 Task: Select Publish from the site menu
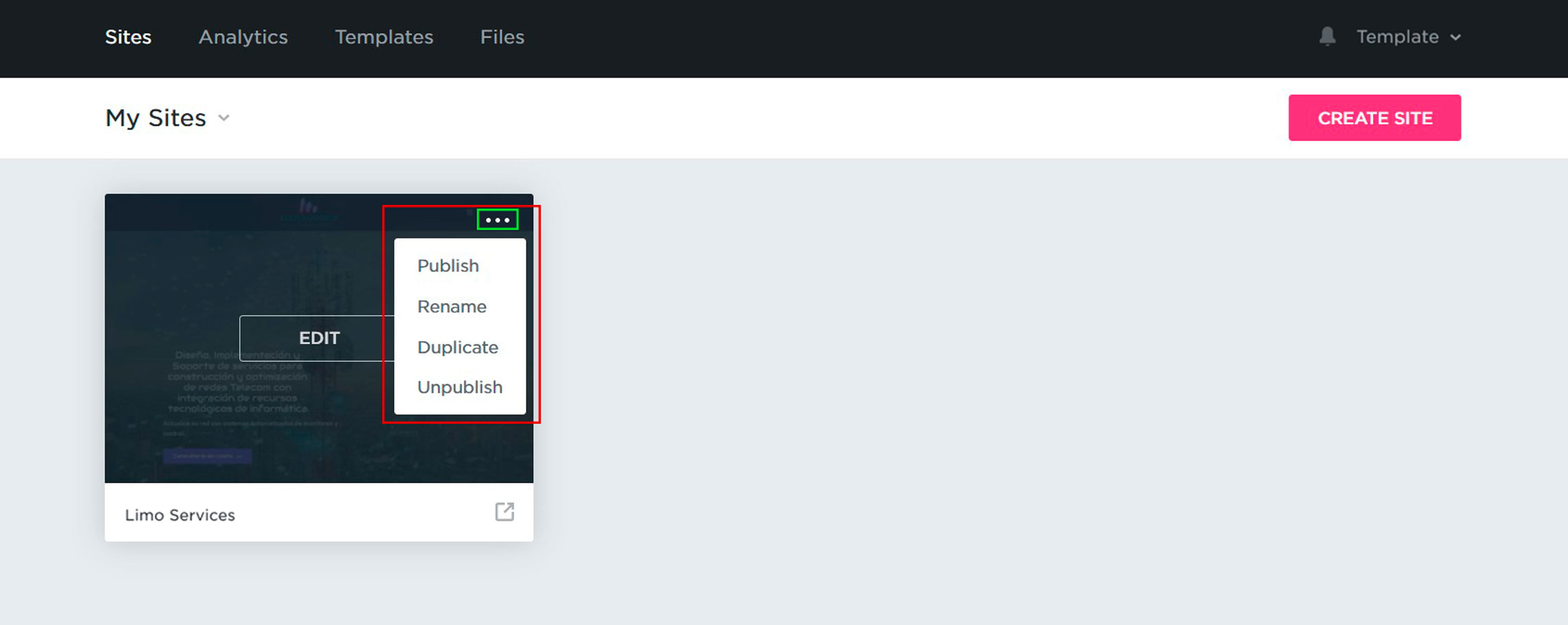(448, 266)
